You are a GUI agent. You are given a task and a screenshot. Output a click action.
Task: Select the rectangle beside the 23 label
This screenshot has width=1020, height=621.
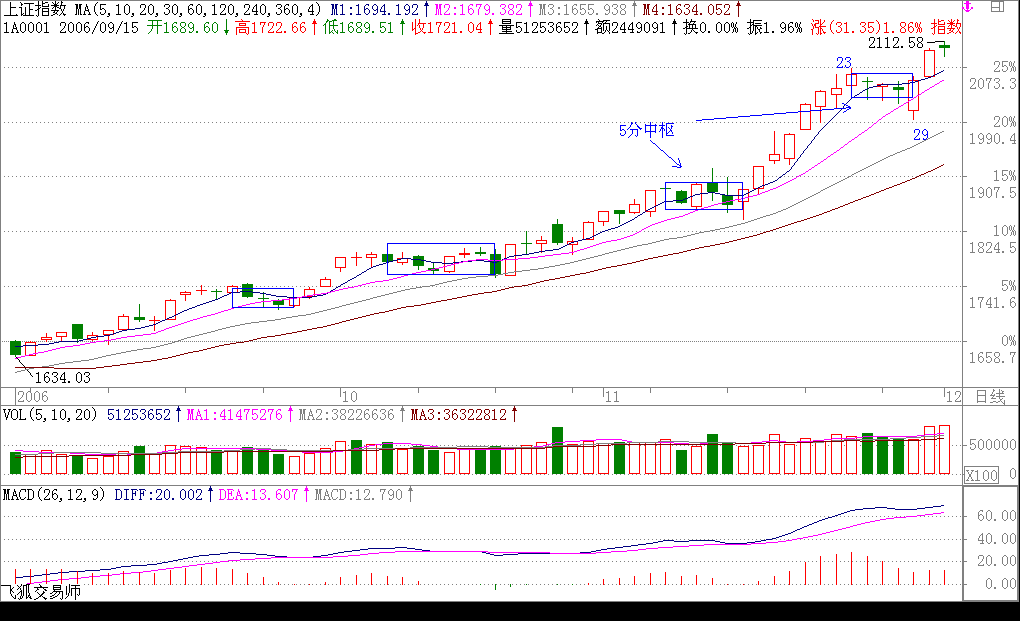pos(882,75)
